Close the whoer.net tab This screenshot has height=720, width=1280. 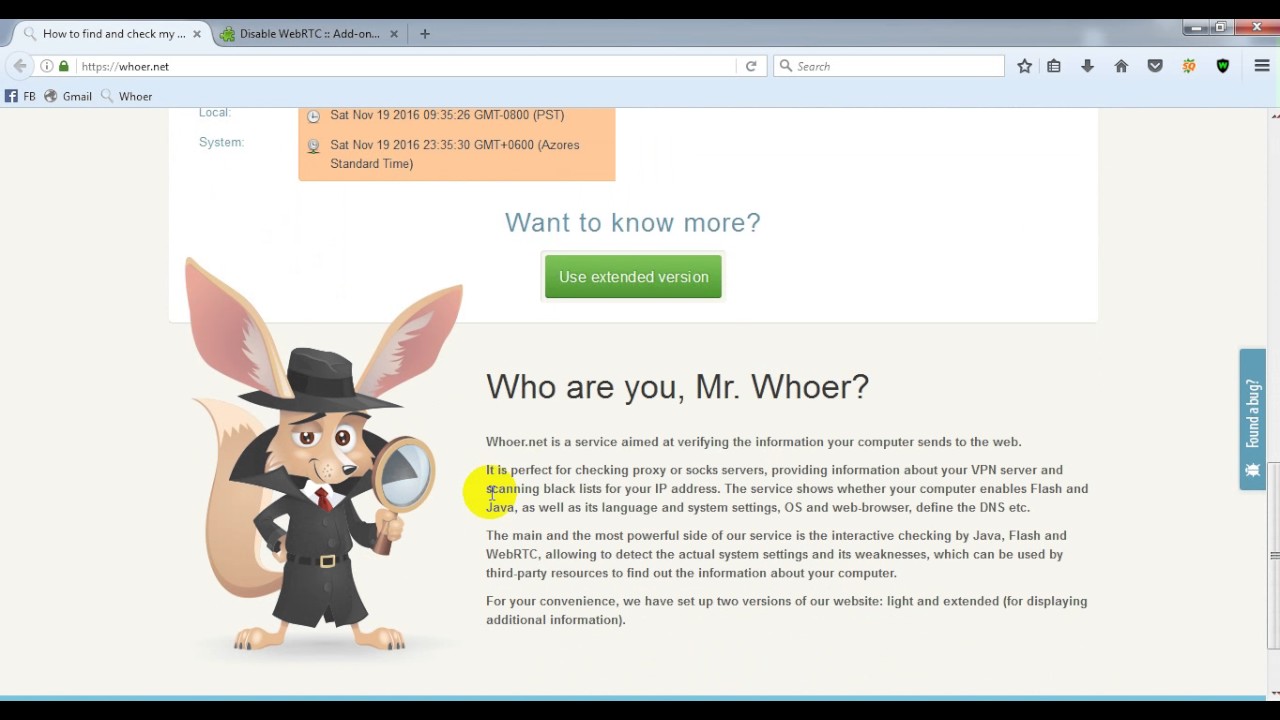pos(197,34)
